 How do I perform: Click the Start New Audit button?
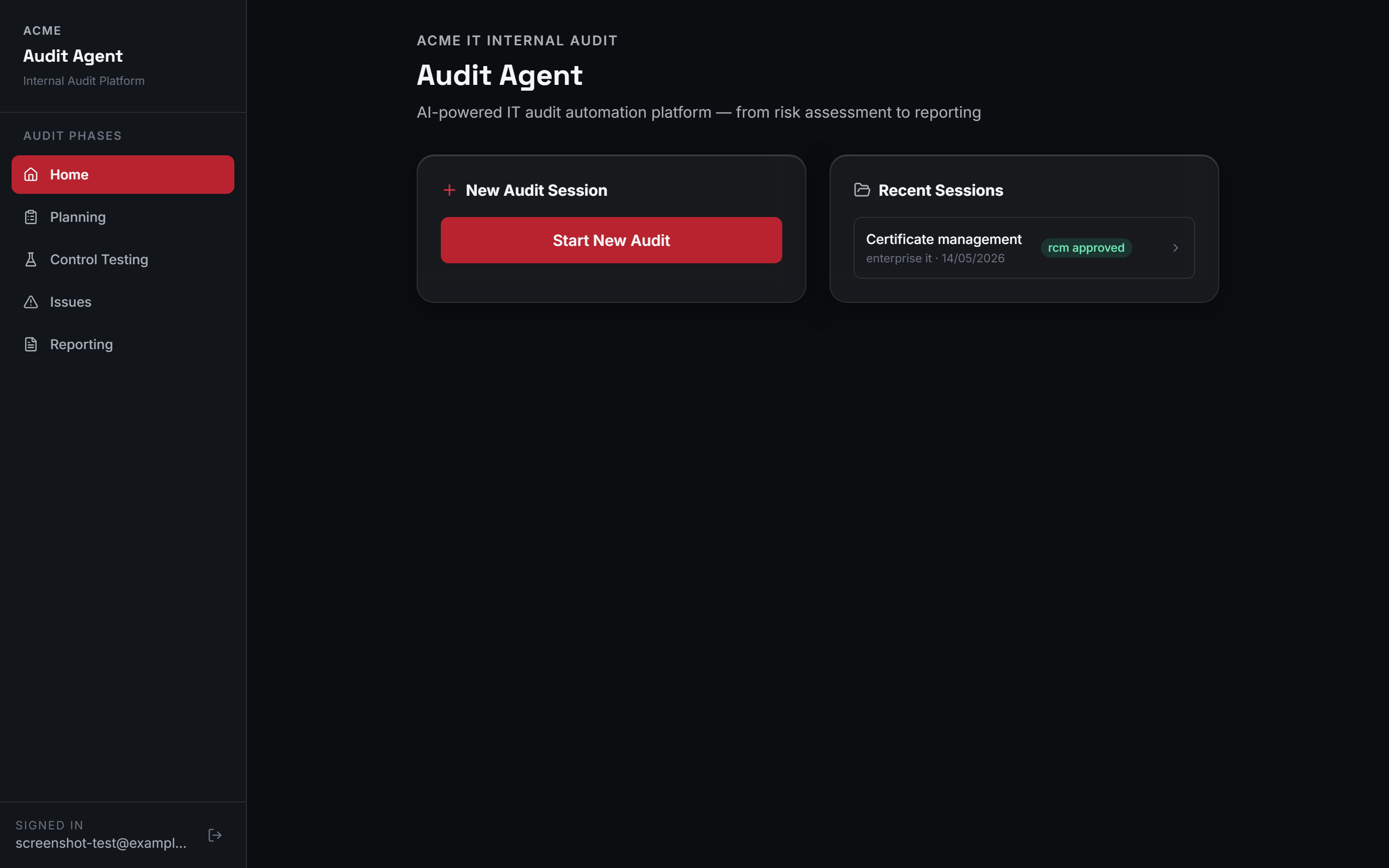tap(611, 240)
